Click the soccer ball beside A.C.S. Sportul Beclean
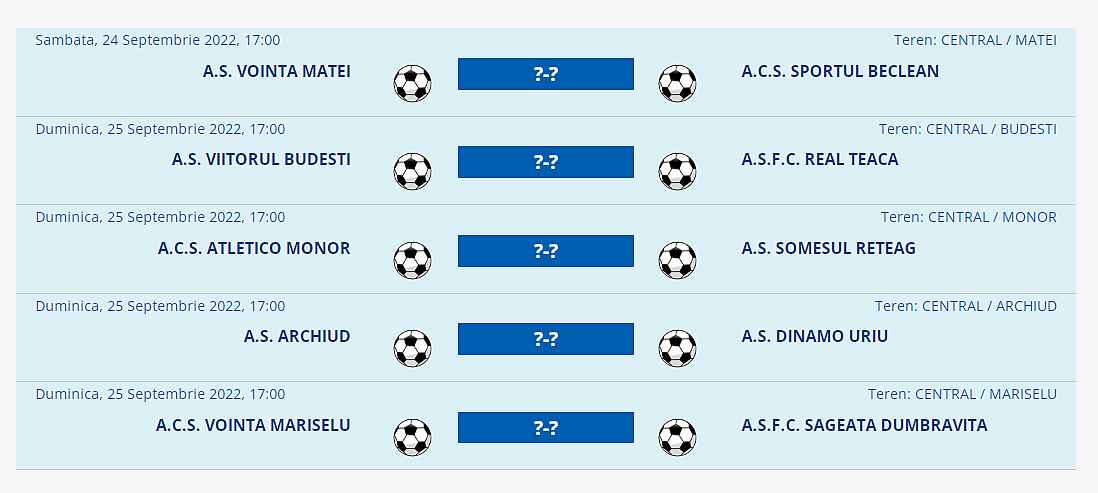1098x493 pixels. [x=677, y=83]
